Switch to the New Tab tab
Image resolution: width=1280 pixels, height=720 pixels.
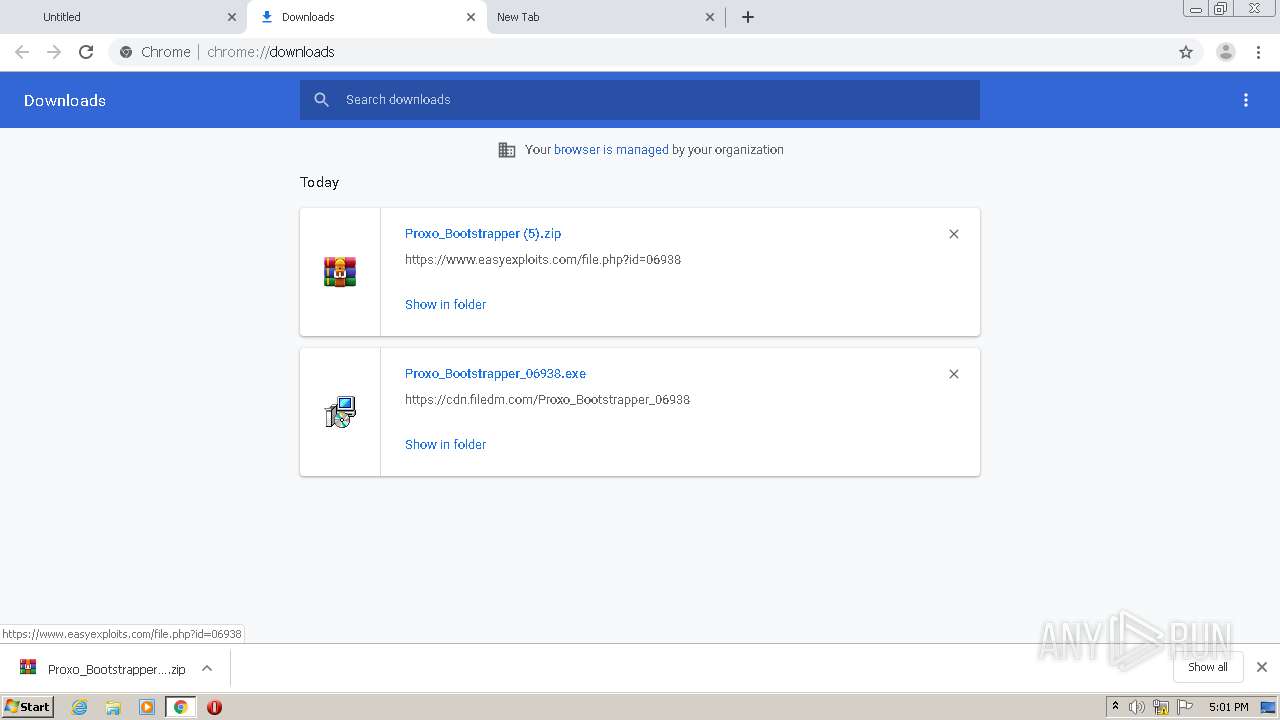click(605, 17)
